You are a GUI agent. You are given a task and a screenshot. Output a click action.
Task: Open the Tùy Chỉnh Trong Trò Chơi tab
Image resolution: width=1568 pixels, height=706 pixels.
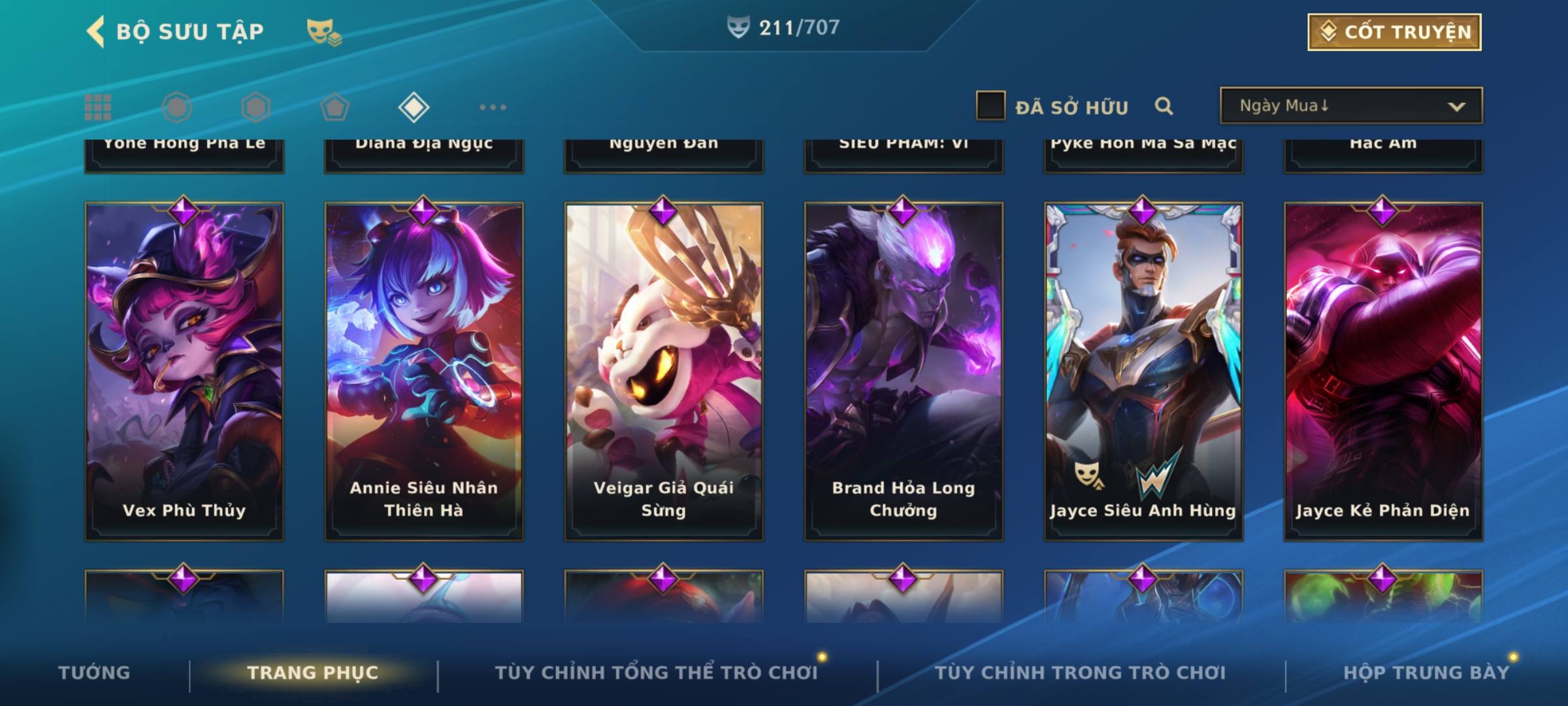tap(1080, 672)
